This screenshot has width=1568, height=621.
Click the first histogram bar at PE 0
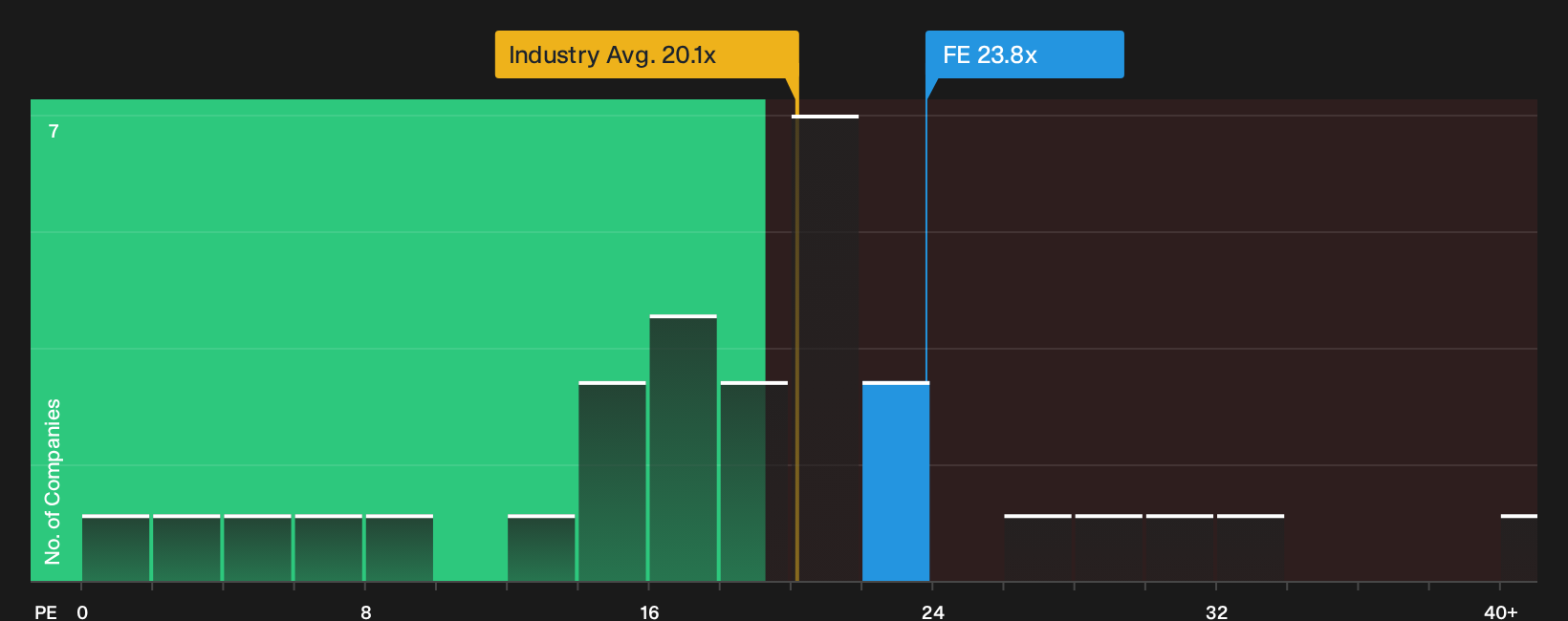[116, 548]
